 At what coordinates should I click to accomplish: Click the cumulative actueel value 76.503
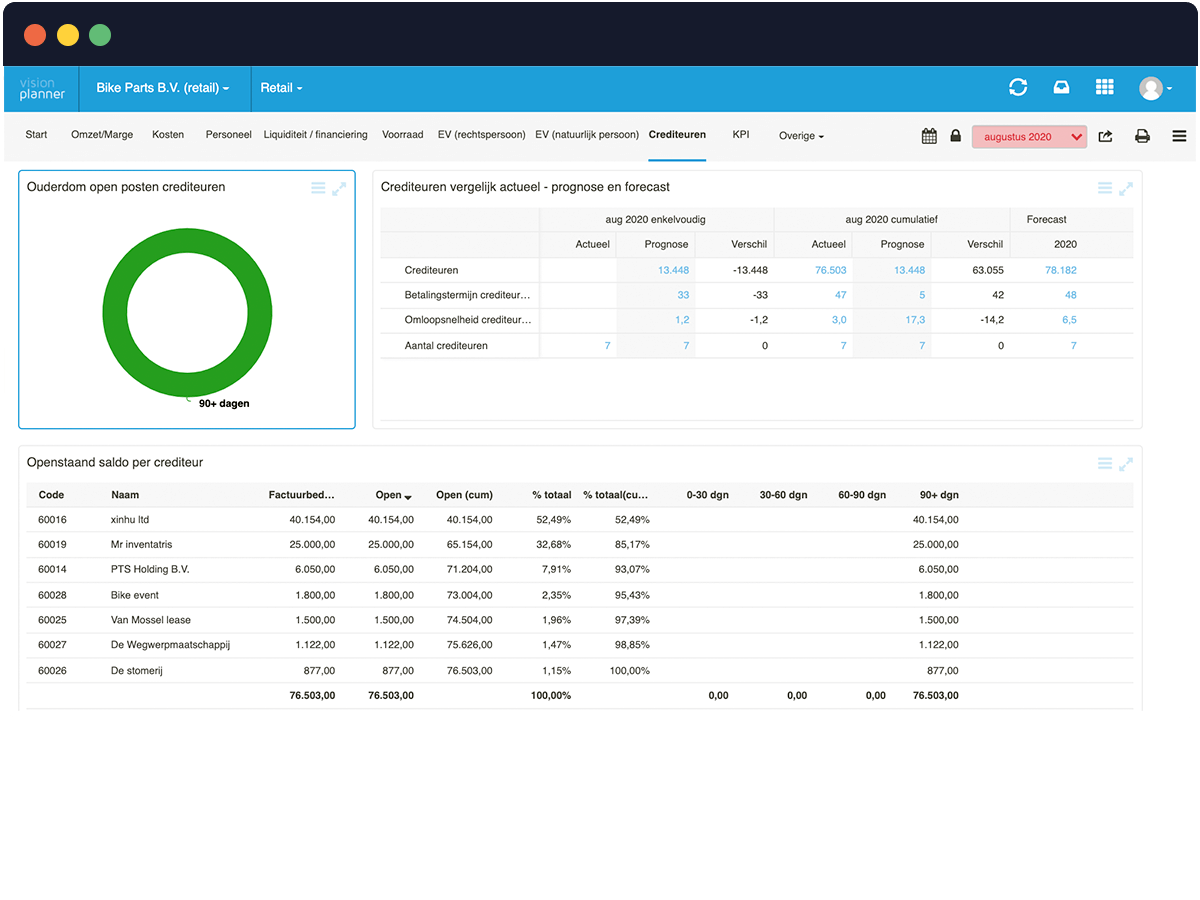click(x=830, y=270)
